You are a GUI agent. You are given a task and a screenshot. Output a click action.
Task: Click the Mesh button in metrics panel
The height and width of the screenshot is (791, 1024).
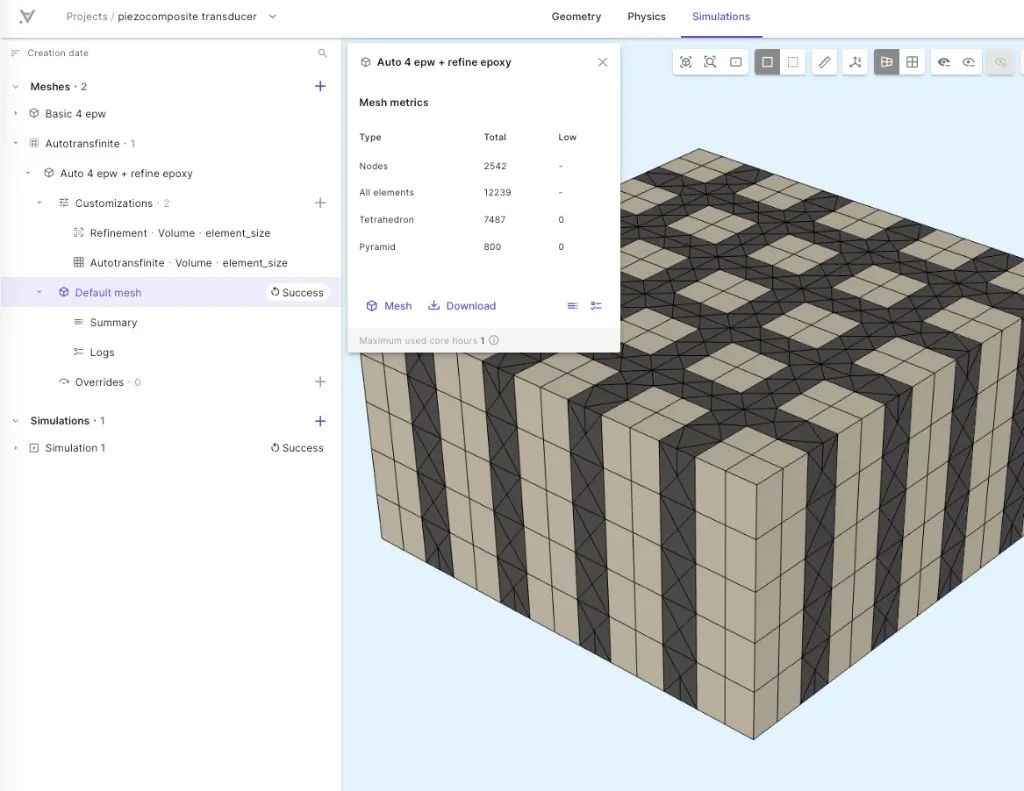(x=389, y=306)
